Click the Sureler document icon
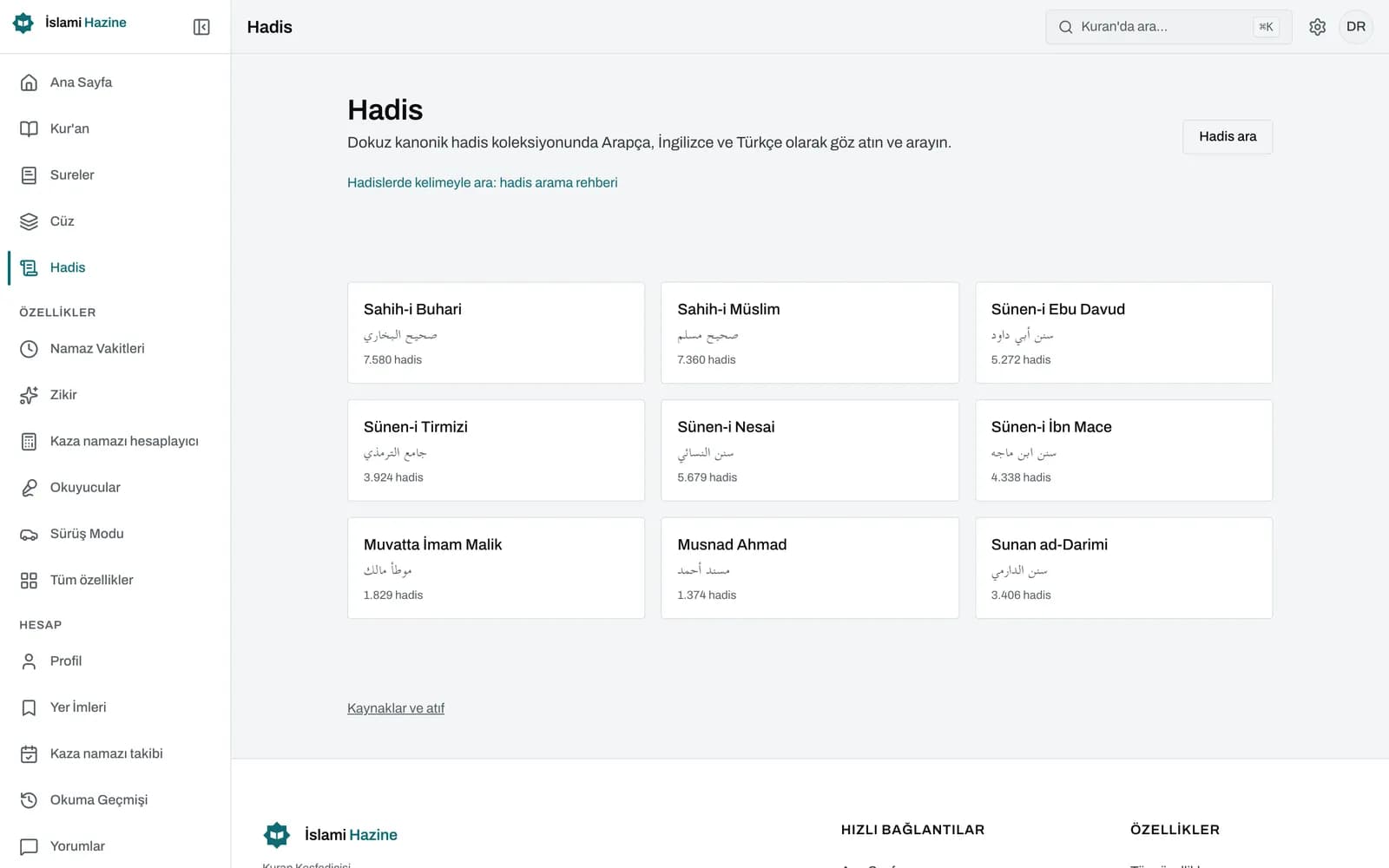The width and height of the screenshot is (1389, 868). point(29,175)
